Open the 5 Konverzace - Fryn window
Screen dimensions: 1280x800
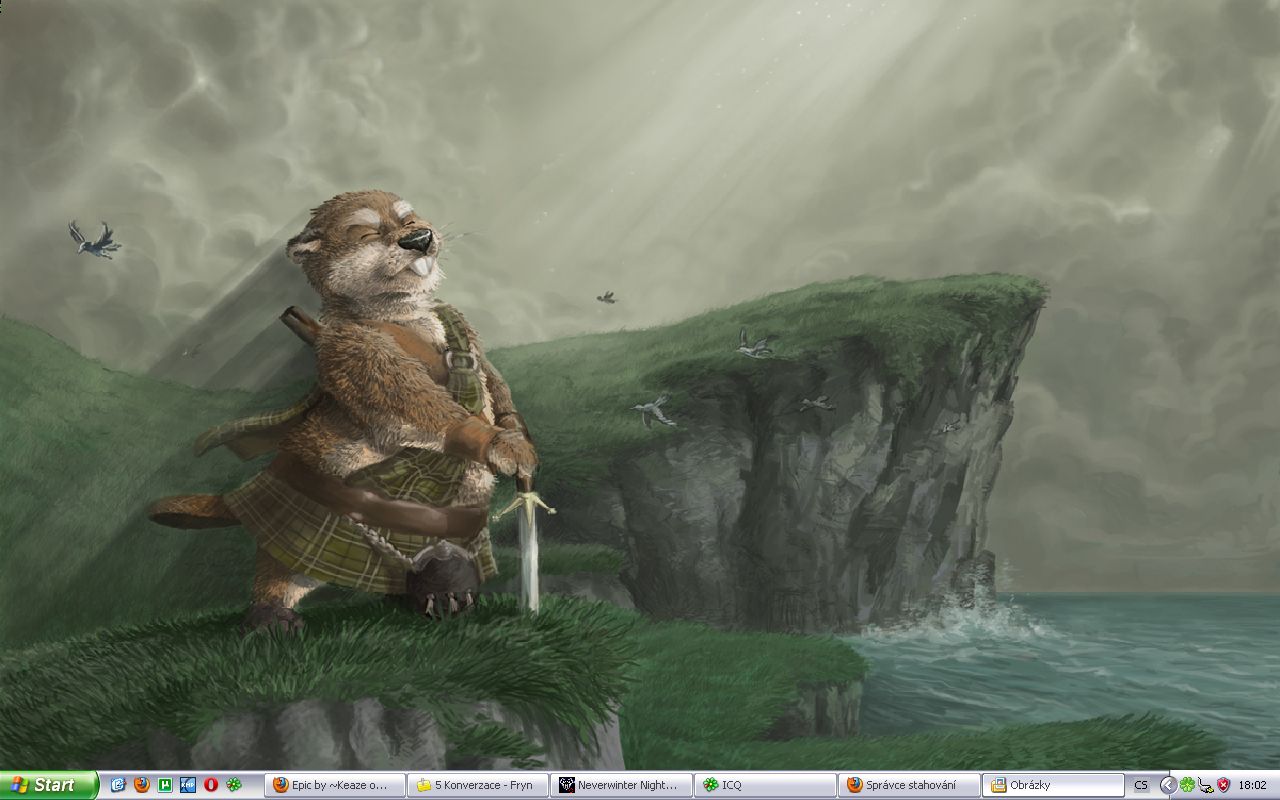pyautogui.click(x=478, y=785)
